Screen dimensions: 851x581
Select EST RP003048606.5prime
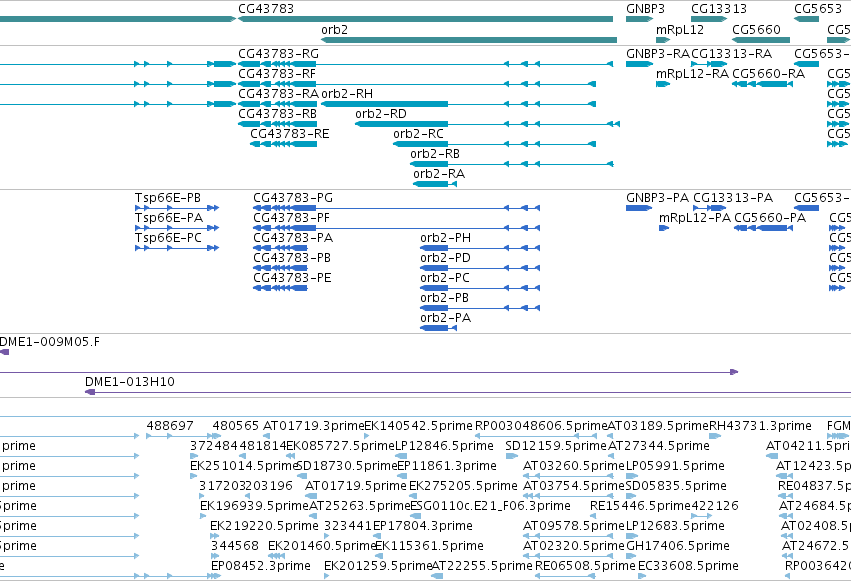(x=541, y=426)
